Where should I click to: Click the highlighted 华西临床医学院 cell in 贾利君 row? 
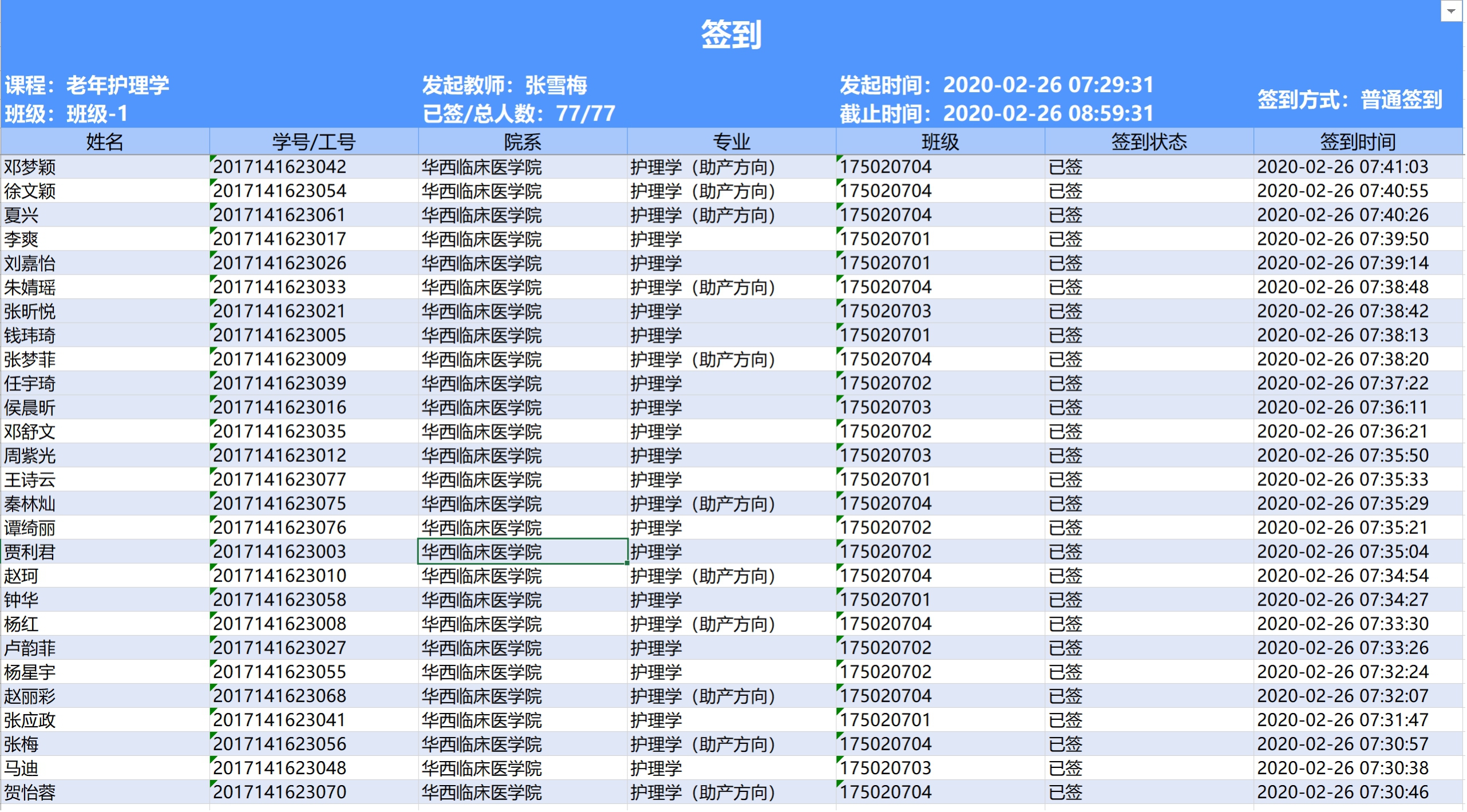(523, 552)
